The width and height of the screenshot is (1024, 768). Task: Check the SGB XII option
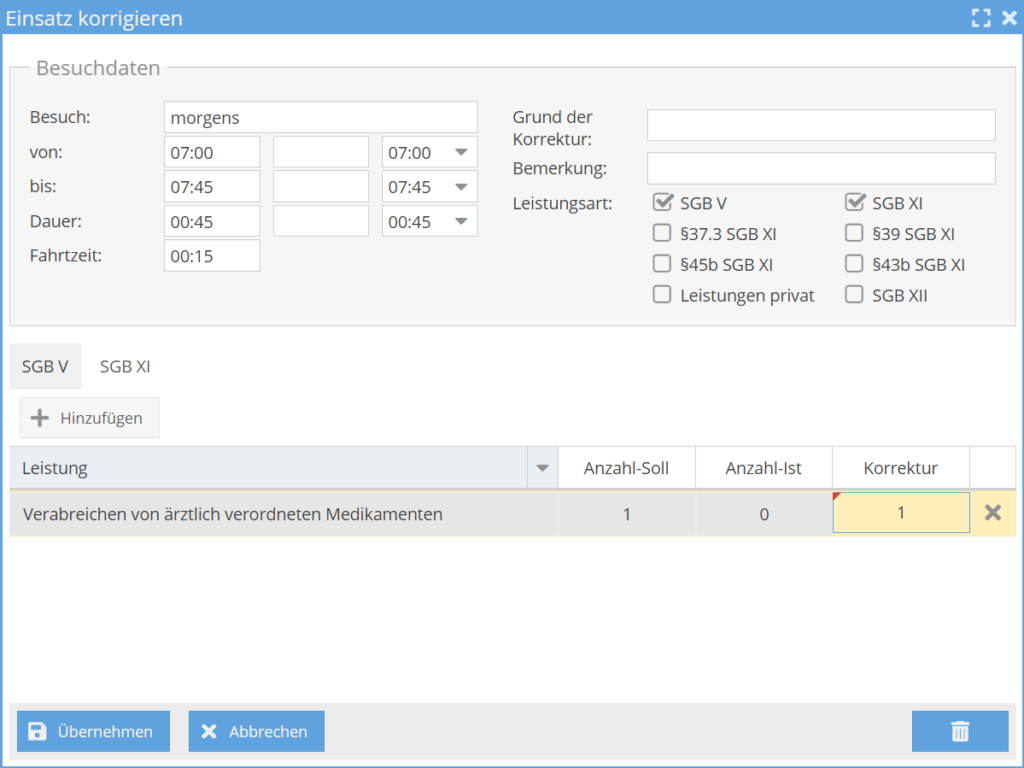[854, 295]
